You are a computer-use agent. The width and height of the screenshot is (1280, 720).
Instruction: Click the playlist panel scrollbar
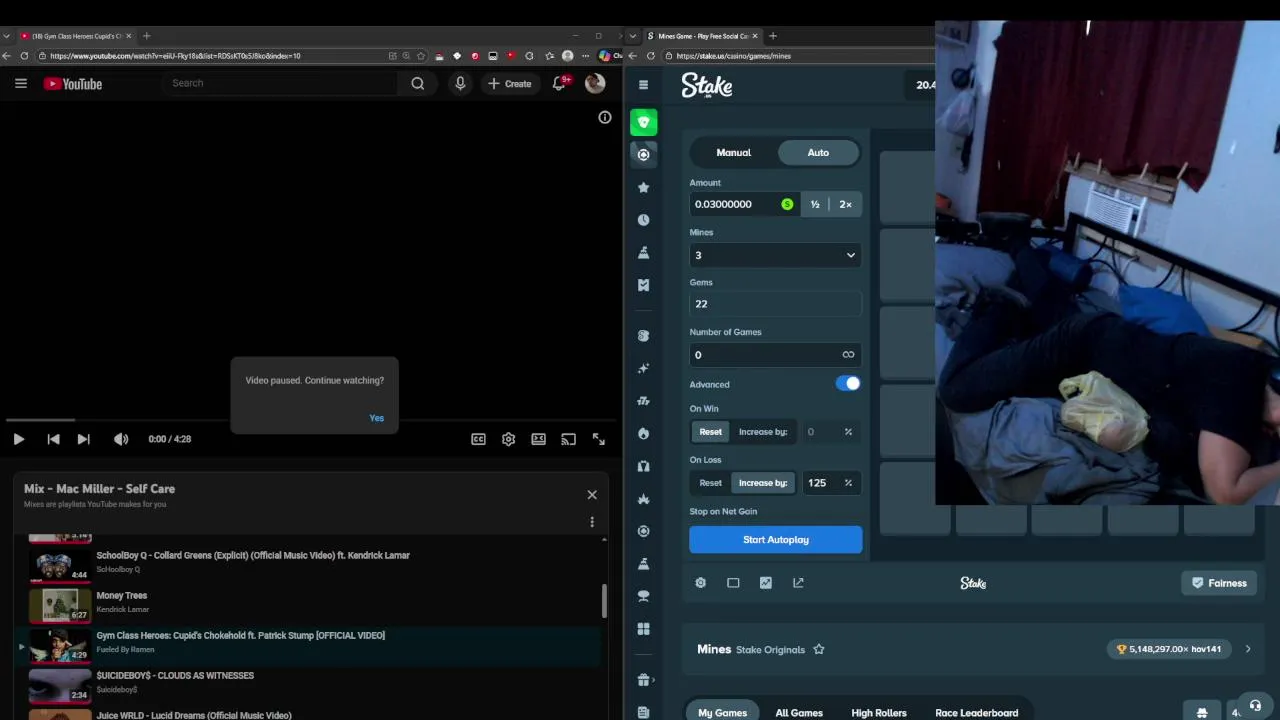pyautogui.click(x=604, y=601)
